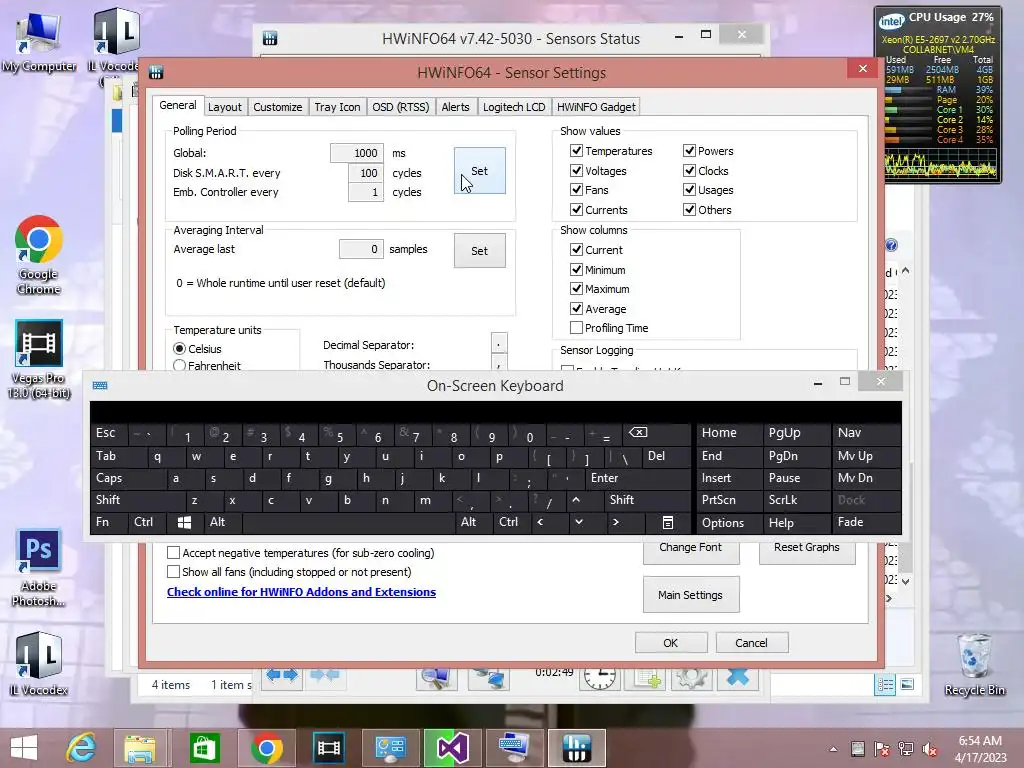Open Internet Explorer from the taskbar
Viewport: 1024px width, 768px height.
point(81,748)
